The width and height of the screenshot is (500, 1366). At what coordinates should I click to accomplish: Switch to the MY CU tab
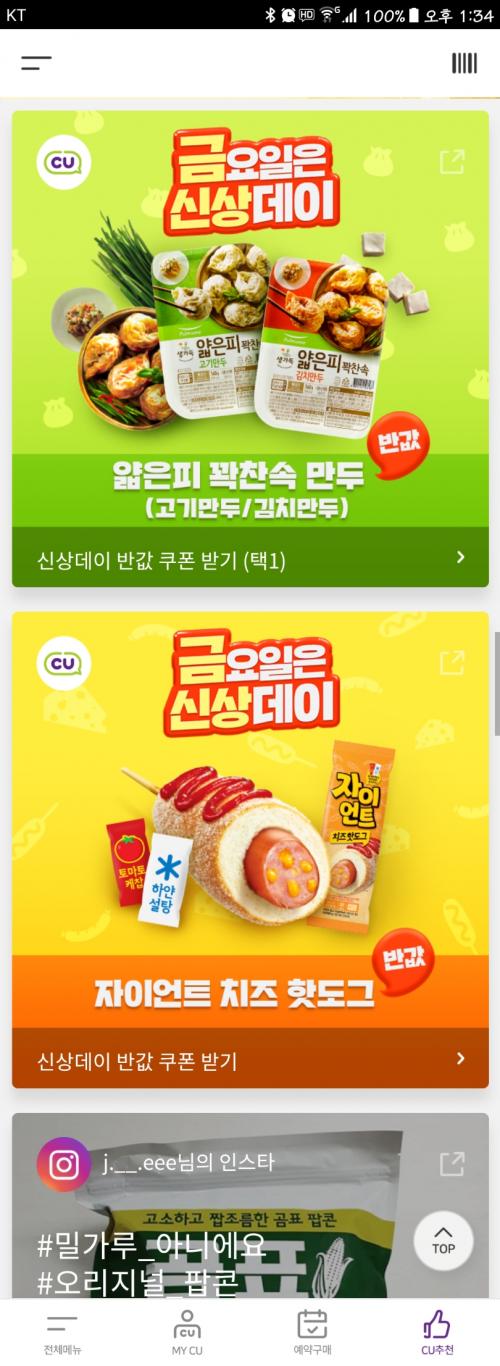pyautogui.click(x=187, y=1334)
